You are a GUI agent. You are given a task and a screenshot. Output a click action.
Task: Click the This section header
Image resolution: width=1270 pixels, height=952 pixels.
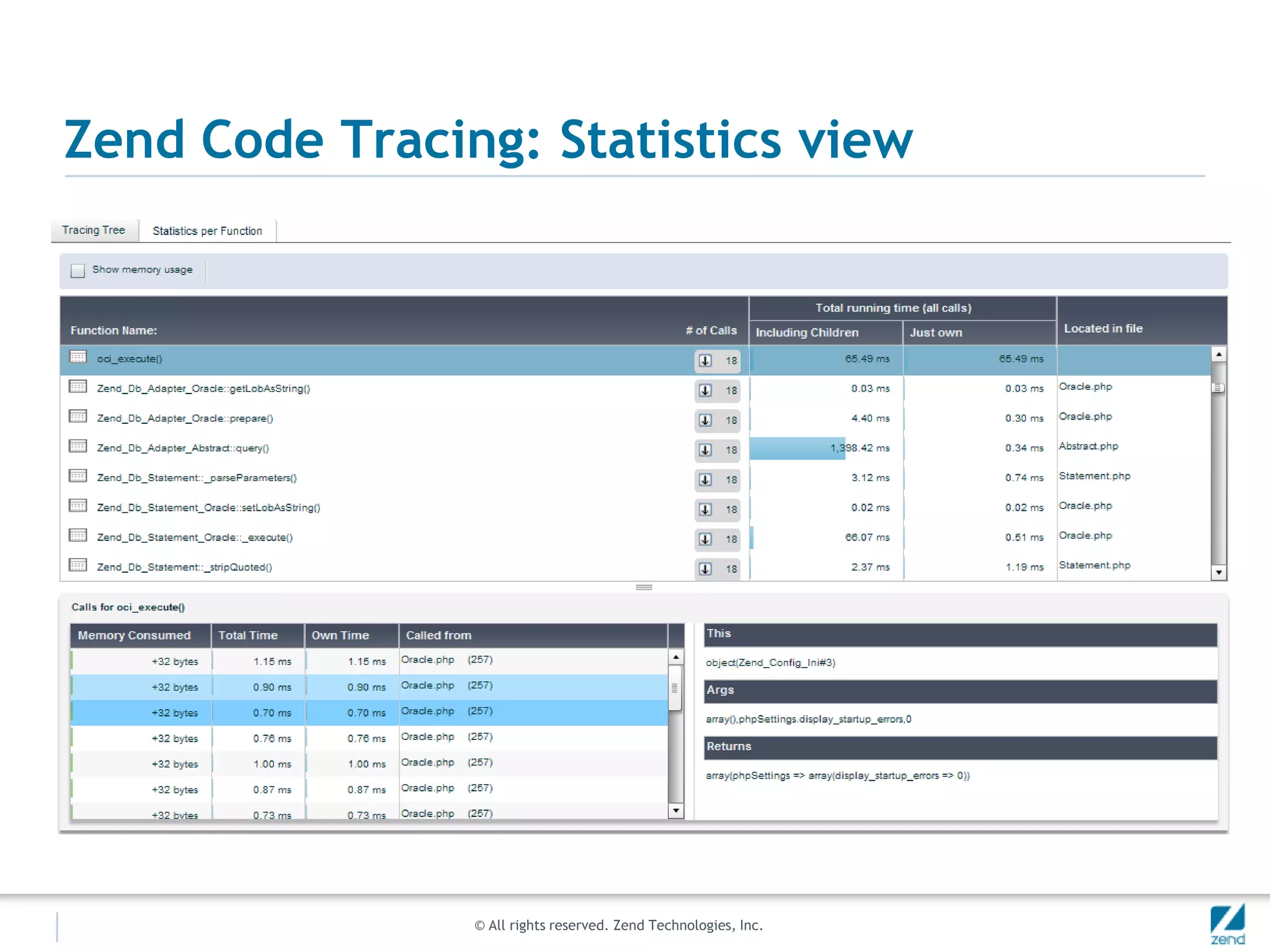[x=961, y=635]
